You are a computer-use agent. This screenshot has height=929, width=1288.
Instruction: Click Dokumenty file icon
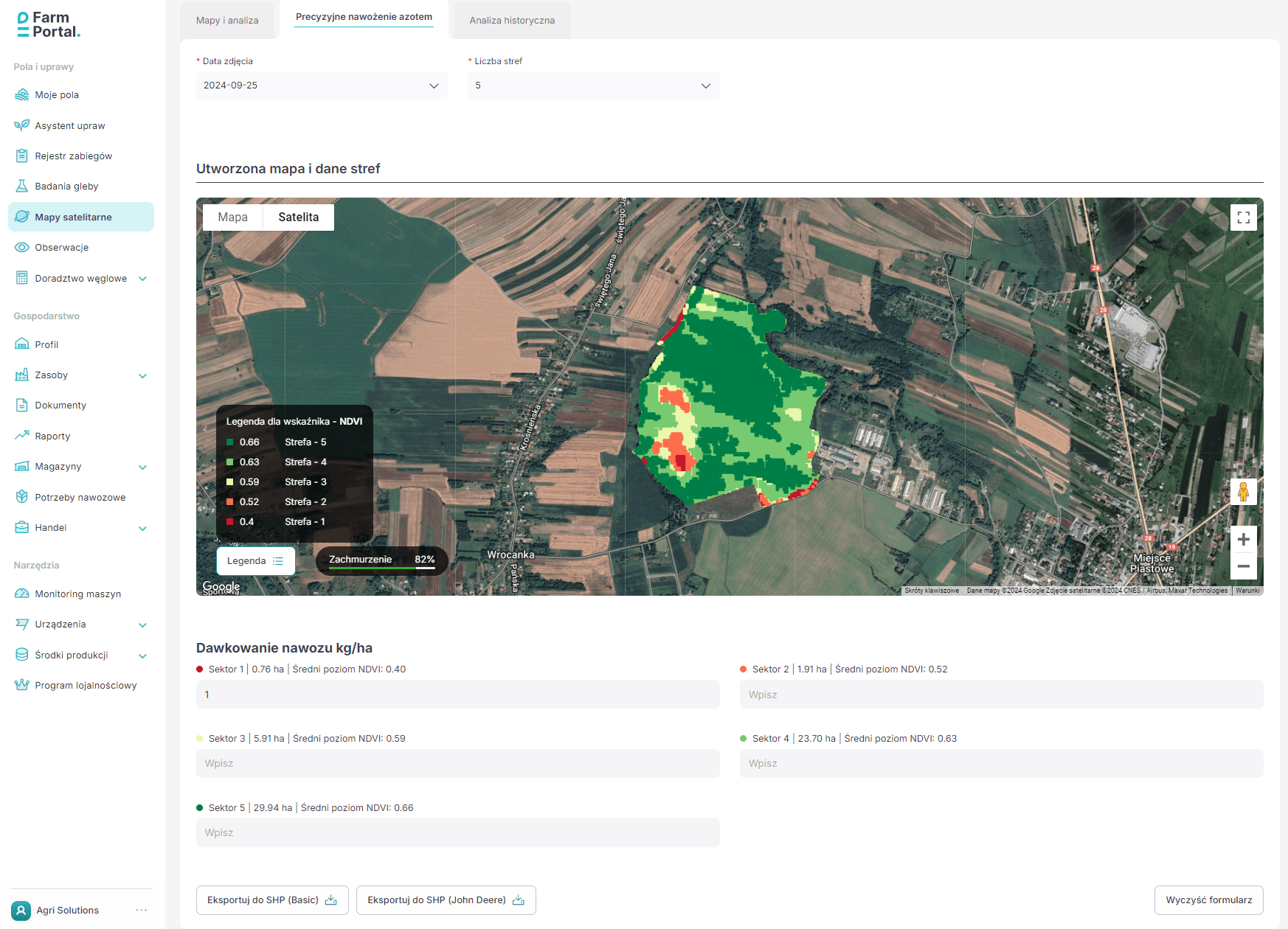pyautogui.click(x=22, y=405)
